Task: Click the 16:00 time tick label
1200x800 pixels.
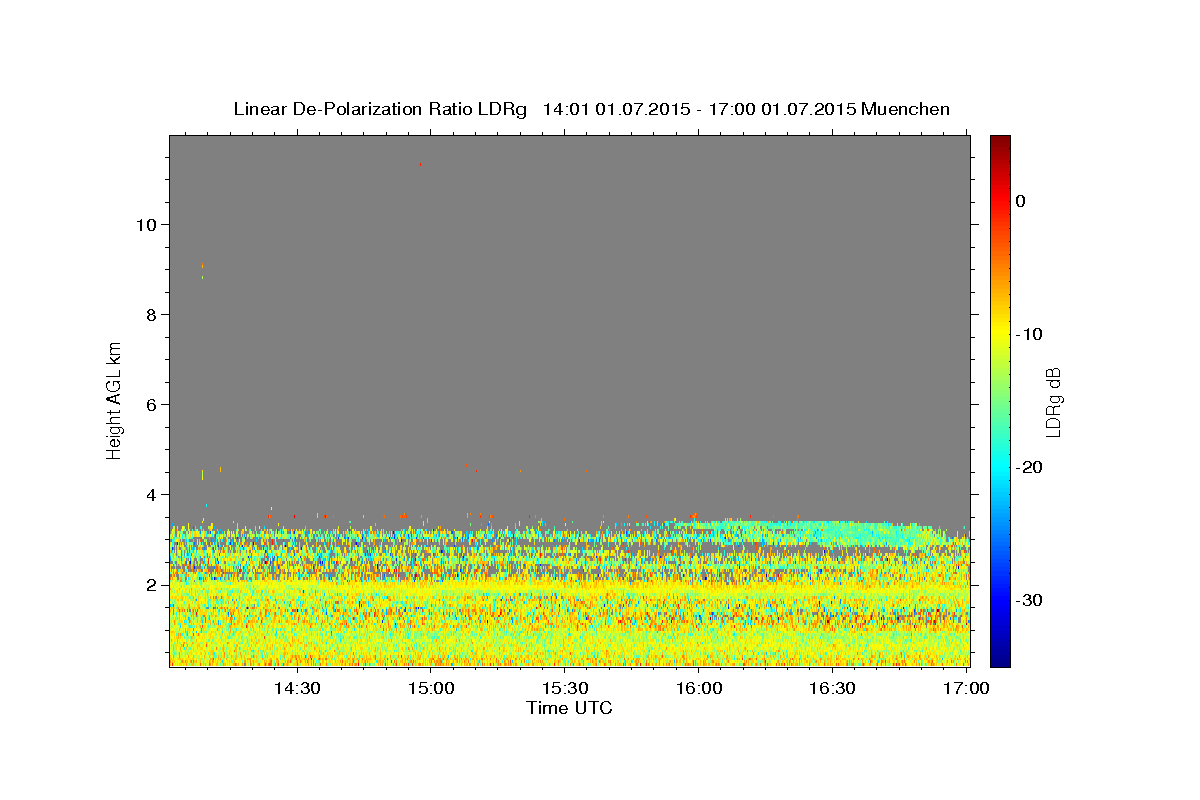Action: (x=699, y=689)
